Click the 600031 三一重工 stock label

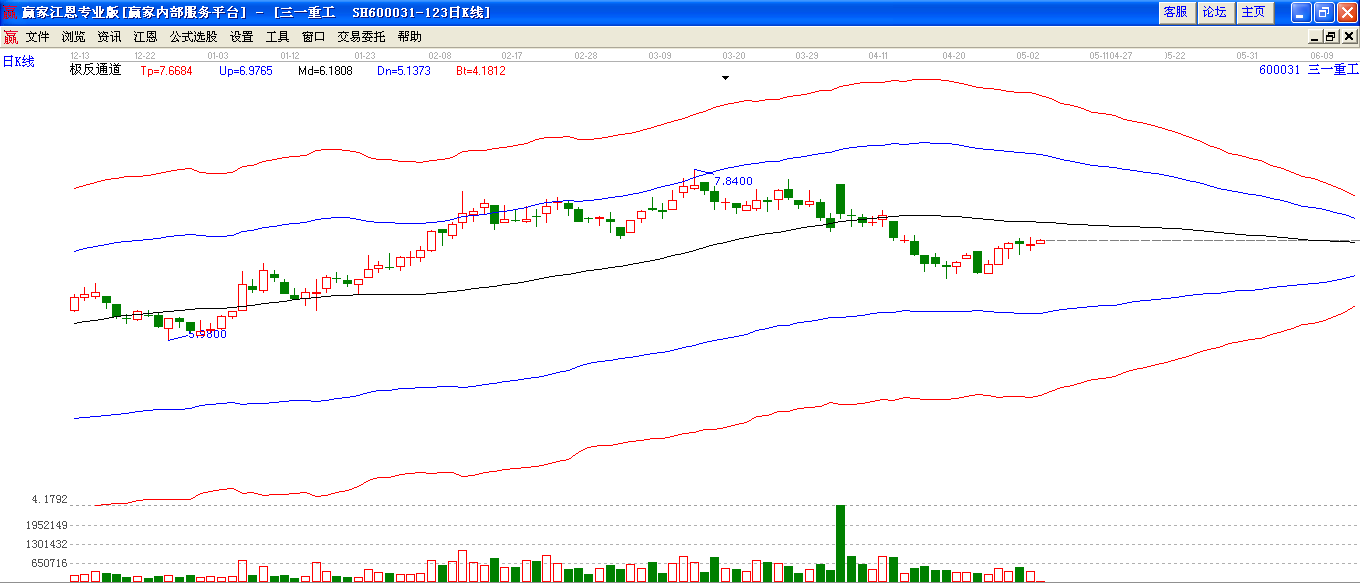[1309, 70]
